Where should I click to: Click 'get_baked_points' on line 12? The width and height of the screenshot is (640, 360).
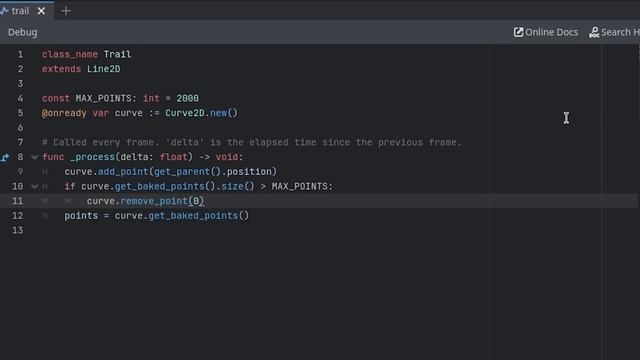pyautogui.click(x=193, y=216)
